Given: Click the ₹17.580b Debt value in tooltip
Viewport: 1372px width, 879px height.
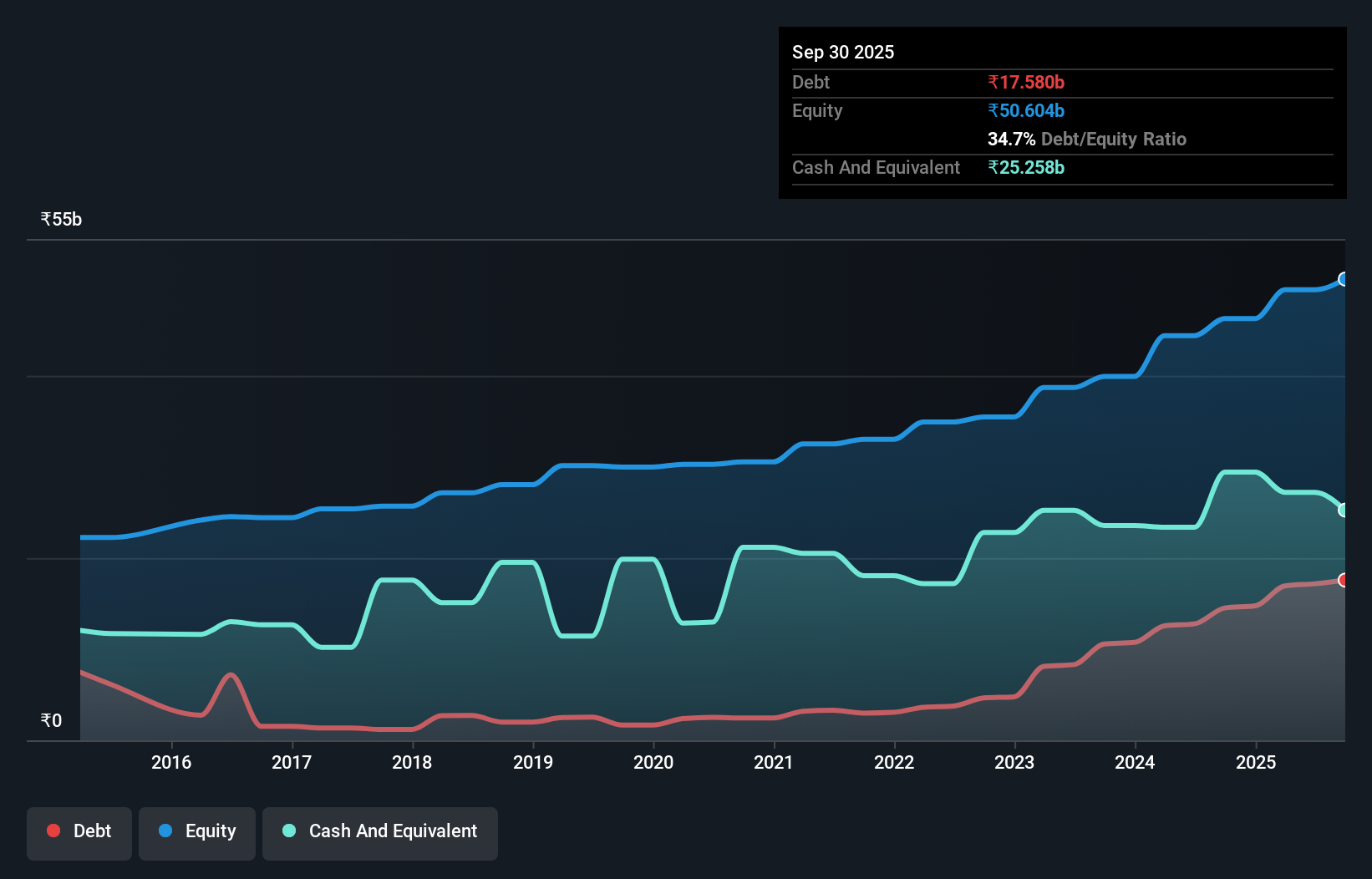Looking at the screenshot, I should pos(1025,82).
